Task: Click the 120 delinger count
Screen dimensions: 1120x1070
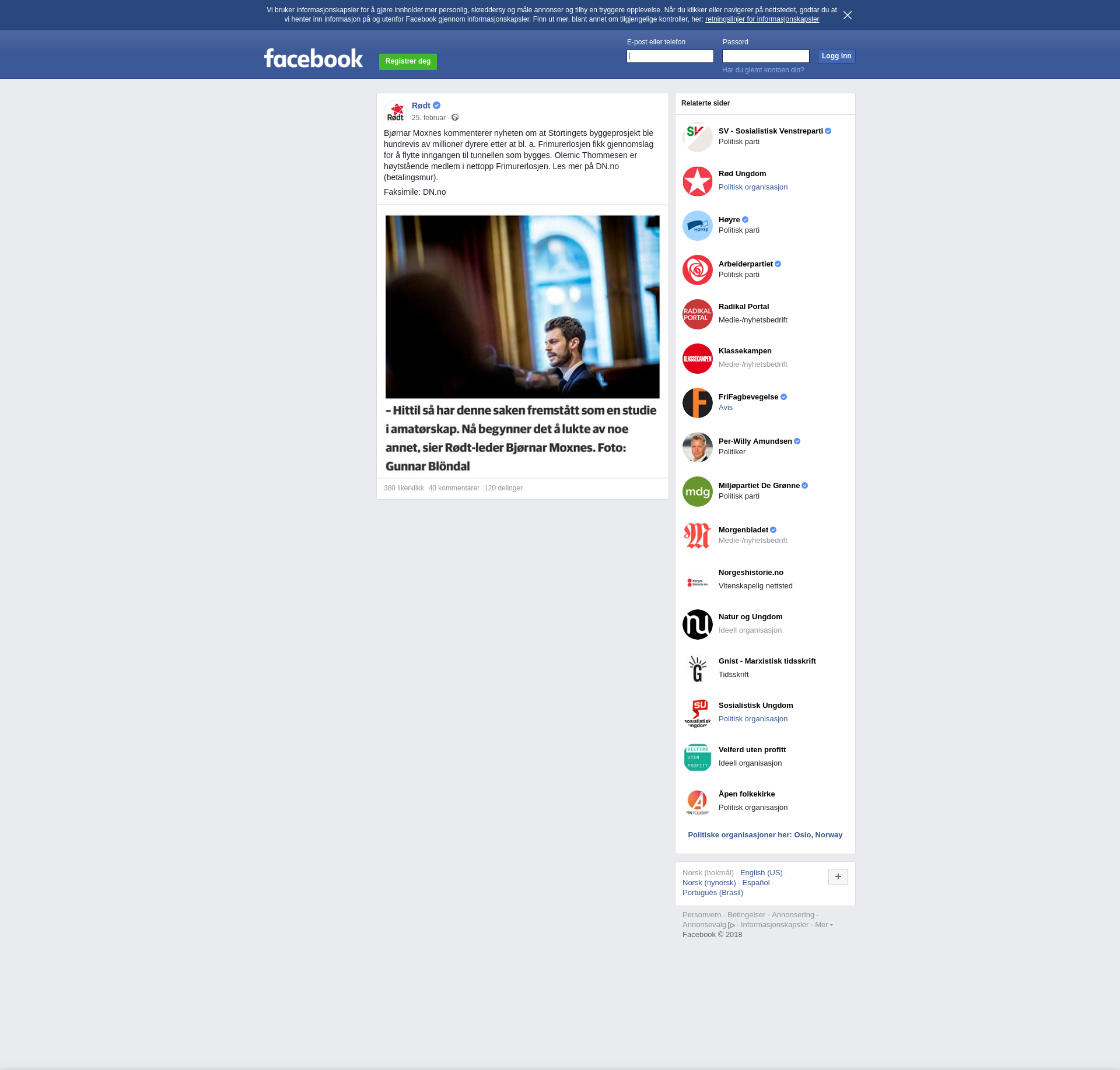Action: [503, 488]
